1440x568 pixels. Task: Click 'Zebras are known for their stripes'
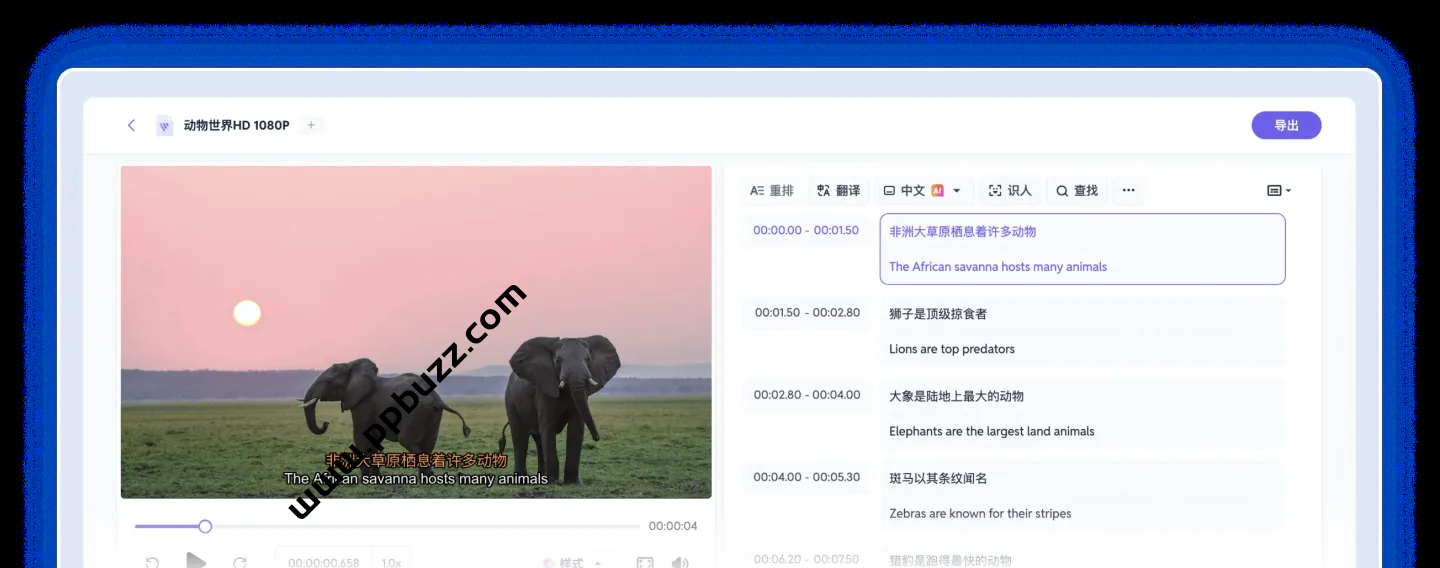pos(980,514)
